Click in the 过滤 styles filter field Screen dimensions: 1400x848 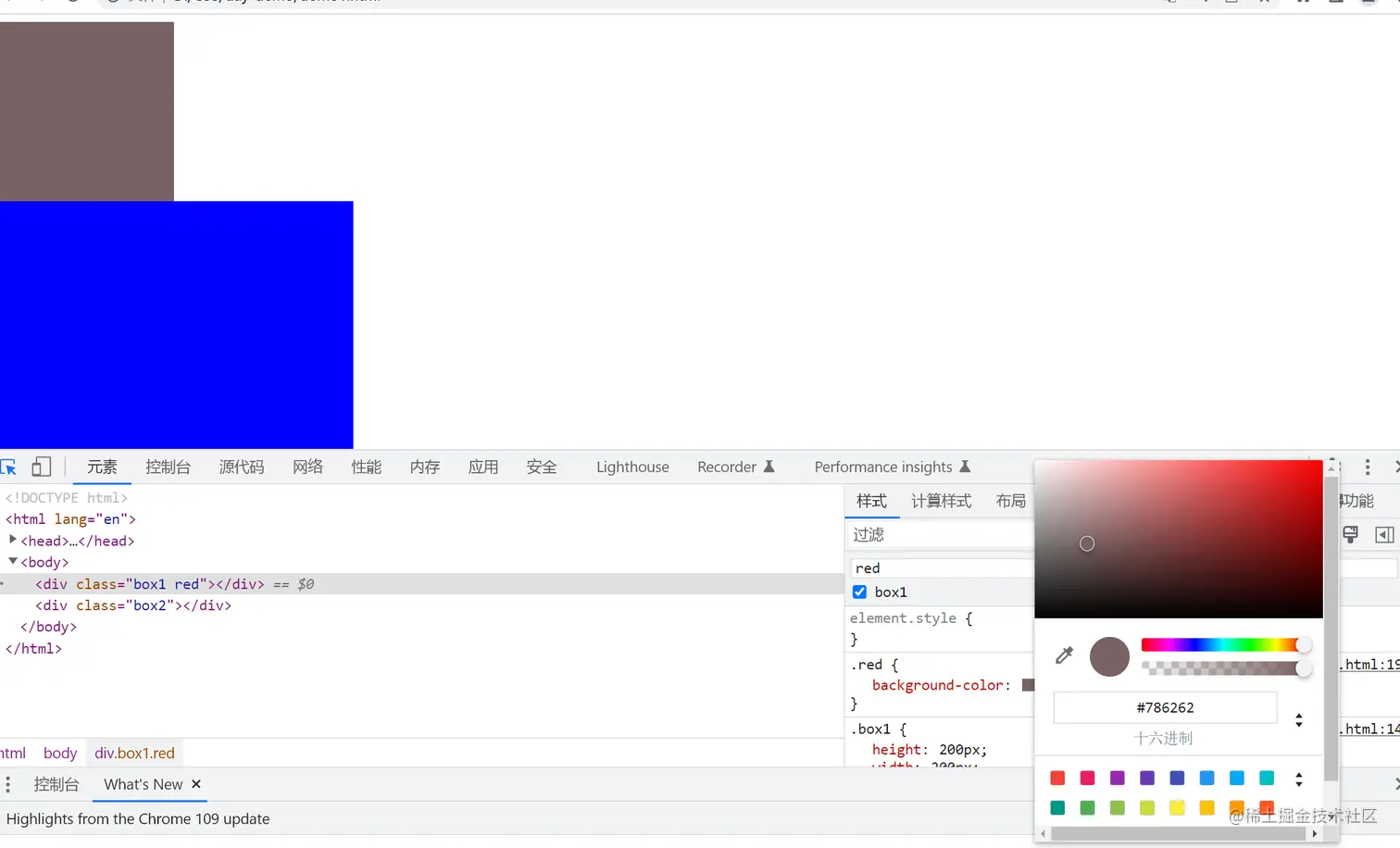click(941, 534)
